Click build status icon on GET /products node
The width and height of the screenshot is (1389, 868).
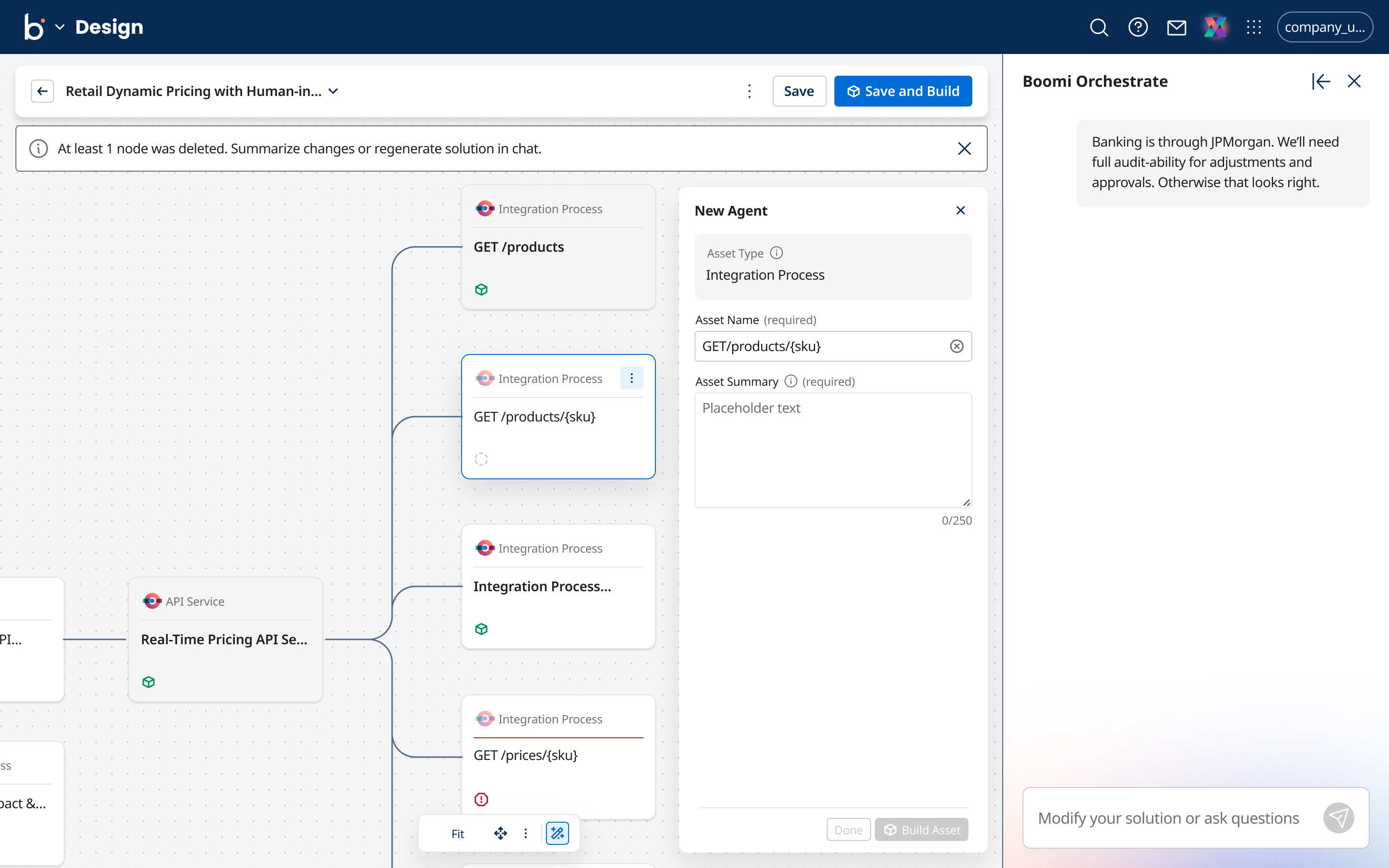(481, 290)
